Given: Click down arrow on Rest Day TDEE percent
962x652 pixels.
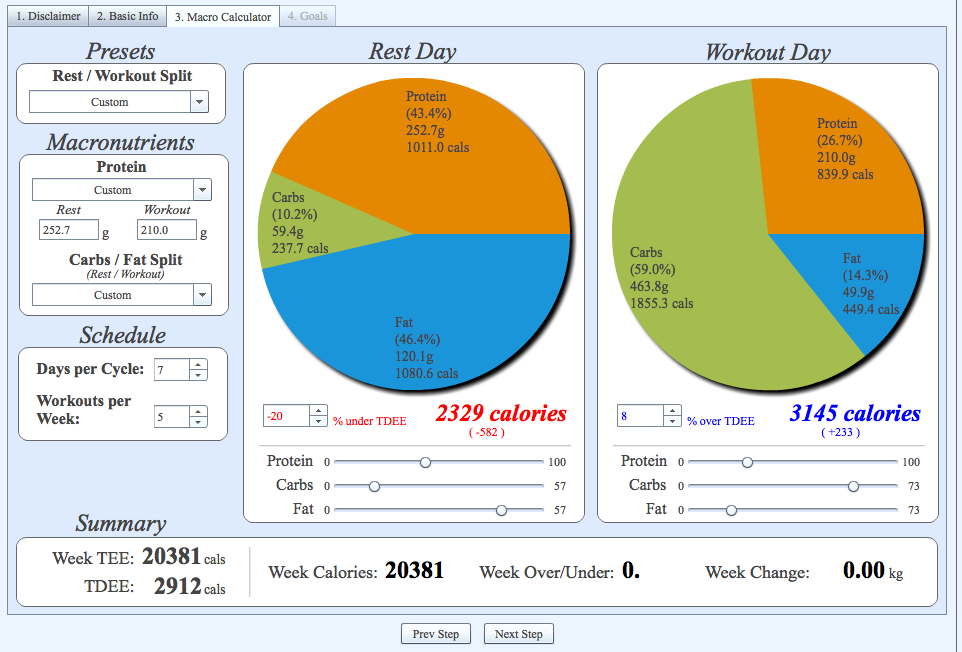Looking at the screenshot, I should [x=318, y=421].
